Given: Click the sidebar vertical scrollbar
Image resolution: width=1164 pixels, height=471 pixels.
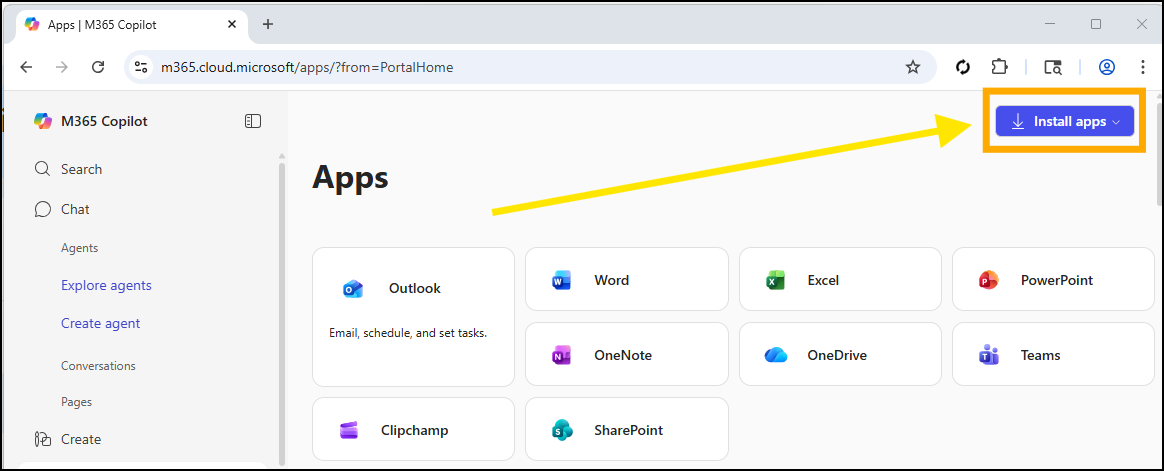Looking at the screenshot, I should pyautogui.click(x=281, y=312).
